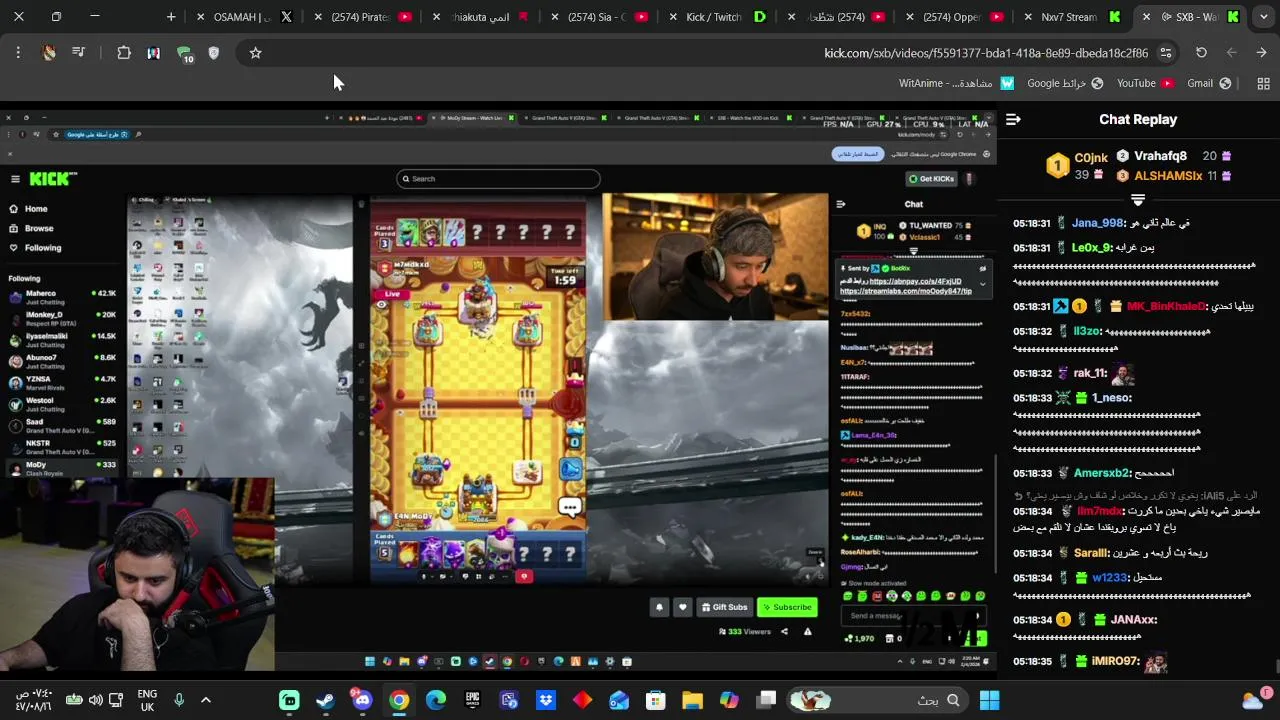Bookmark this page with the star
Viewport: 1280px width, 720px height.
coord(255,53)
